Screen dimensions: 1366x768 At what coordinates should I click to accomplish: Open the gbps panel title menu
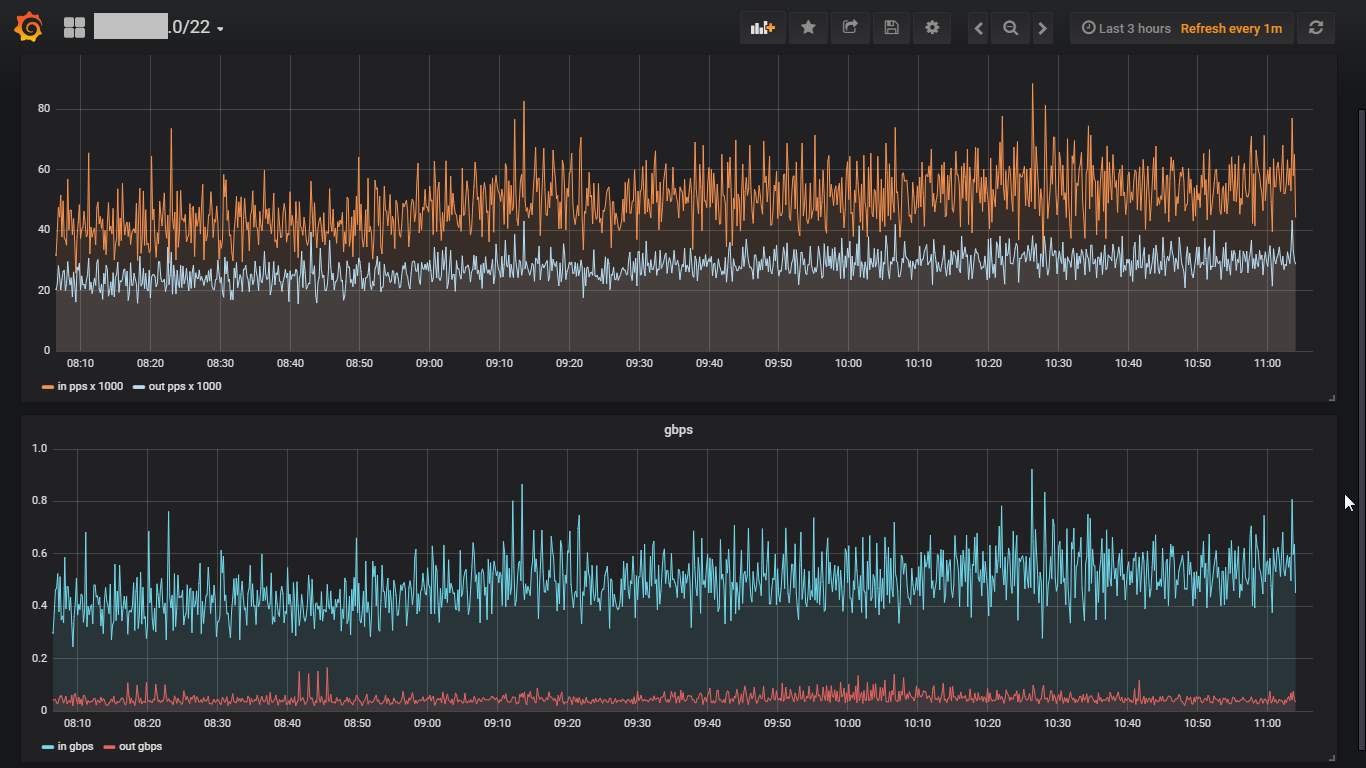[x=678, y=430]
